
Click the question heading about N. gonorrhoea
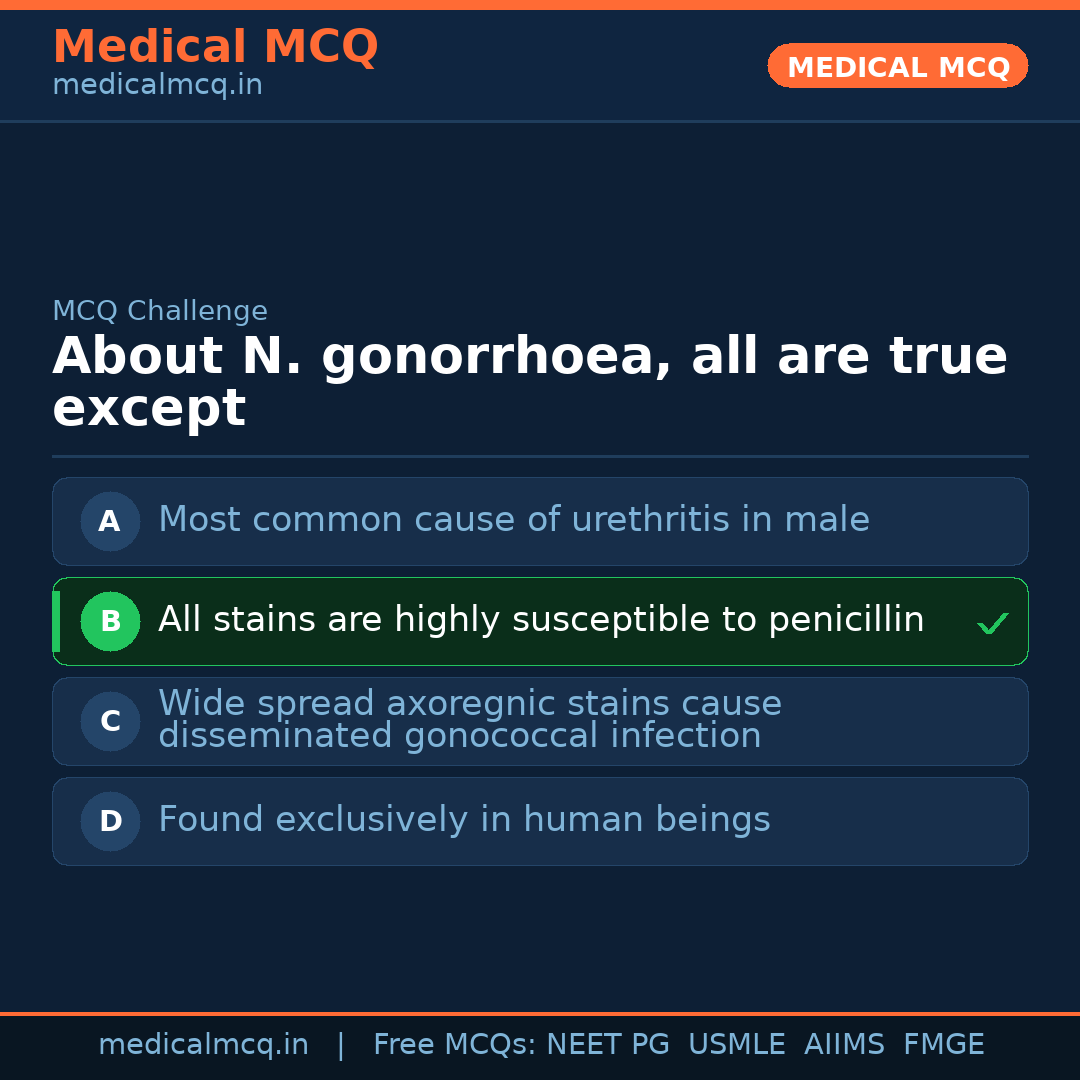pyautogui.click(x=529, y=382)
